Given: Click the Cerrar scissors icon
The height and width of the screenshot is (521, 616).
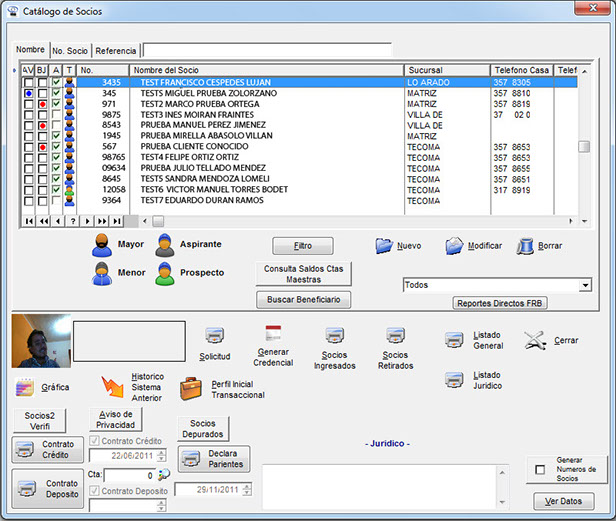Looking at the screenshot, I should [x=535, y=339].
